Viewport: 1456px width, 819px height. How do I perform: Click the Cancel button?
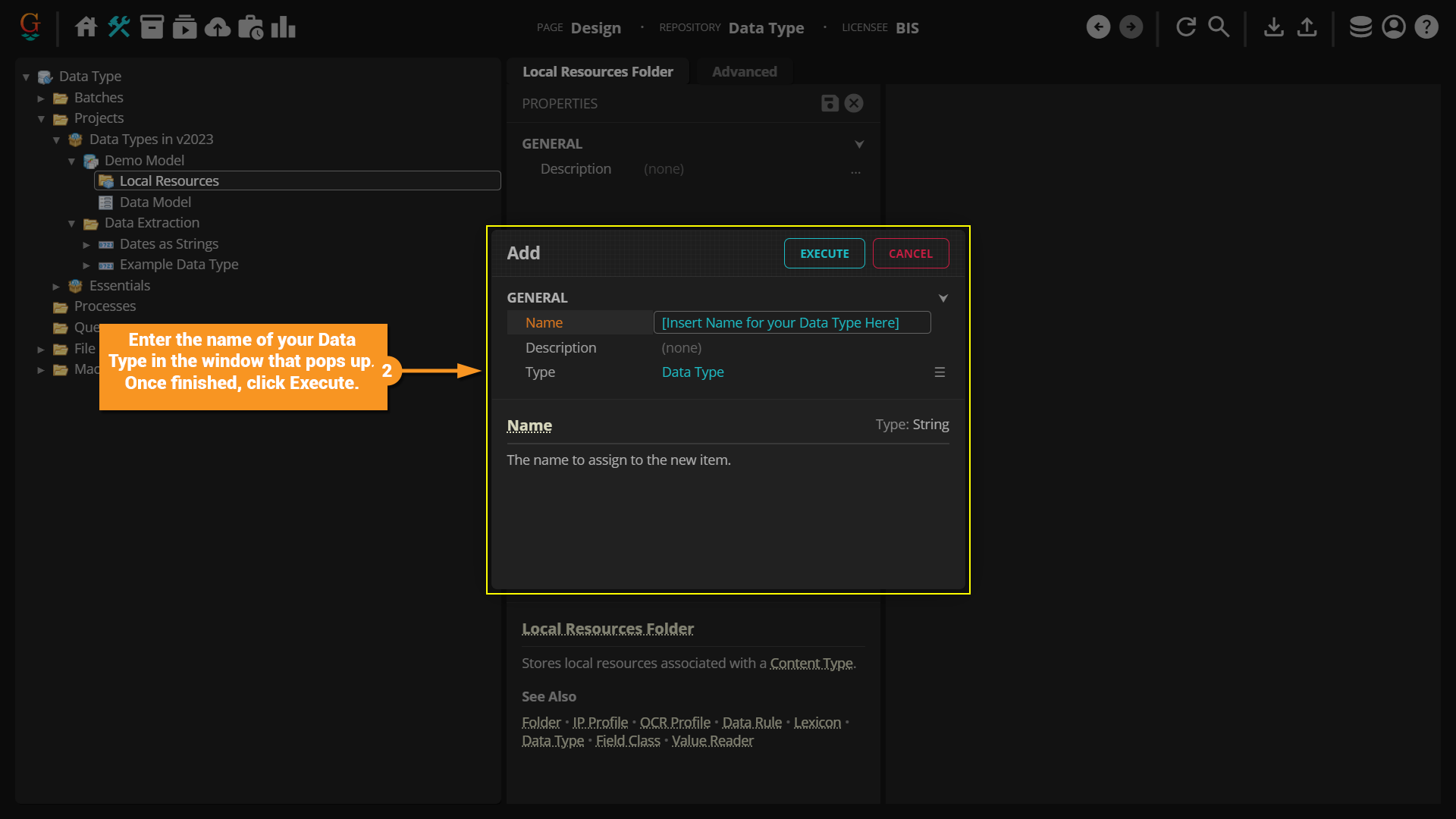[x=910, y=253]
